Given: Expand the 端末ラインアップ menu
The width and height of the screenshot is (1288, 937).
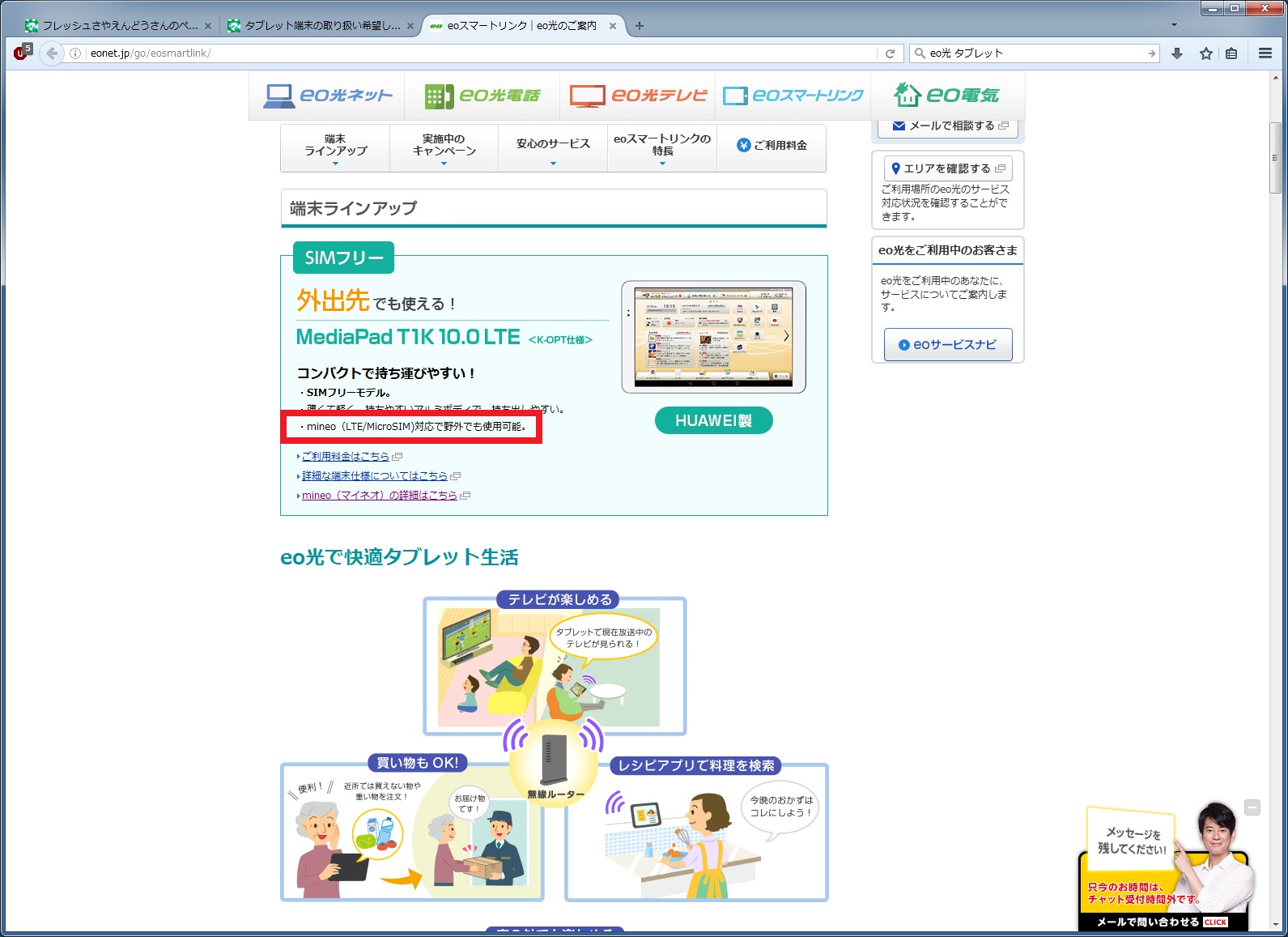Looking at the screenshot, I should click(335, 148).
